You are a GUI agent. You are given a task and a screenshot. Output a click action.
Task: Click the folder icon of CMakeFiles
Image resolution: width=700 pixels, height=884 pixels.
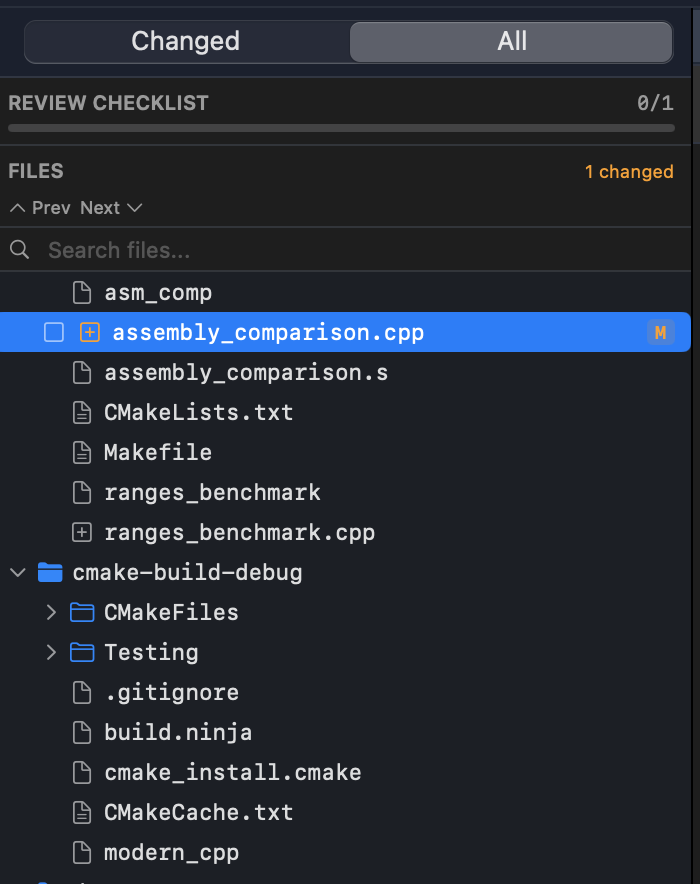[x=81, y=612]
